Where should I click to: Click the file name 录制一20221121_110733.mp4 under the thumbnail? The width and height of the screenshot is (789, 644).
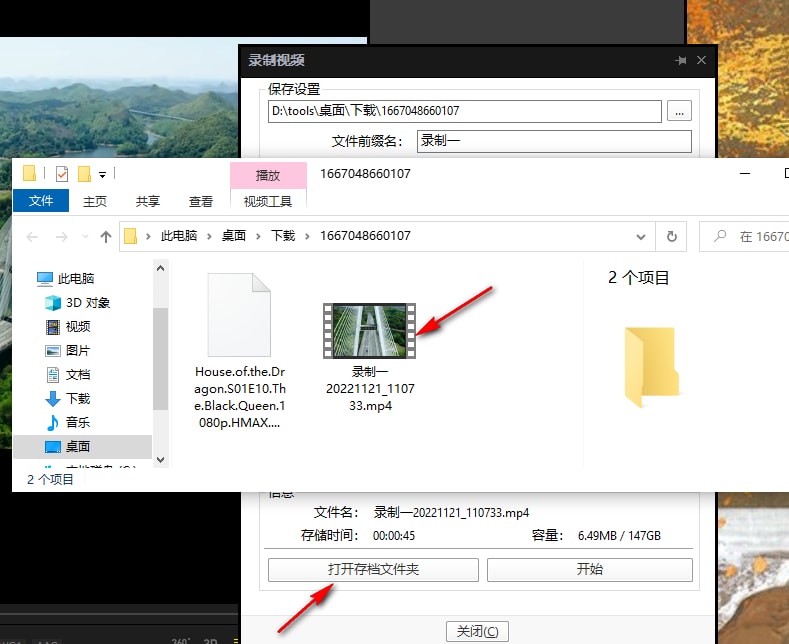370,389
